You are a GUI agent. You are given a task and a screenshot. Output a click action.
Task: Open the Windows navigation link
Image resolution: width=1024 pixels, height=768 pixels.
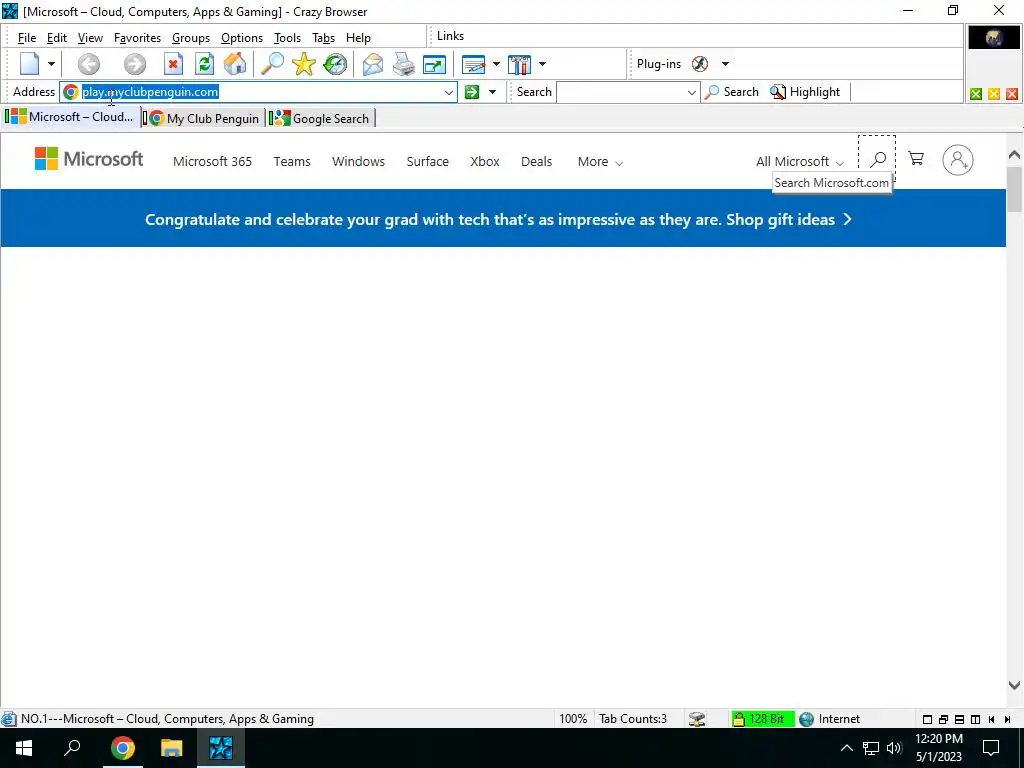coord(359,161)
